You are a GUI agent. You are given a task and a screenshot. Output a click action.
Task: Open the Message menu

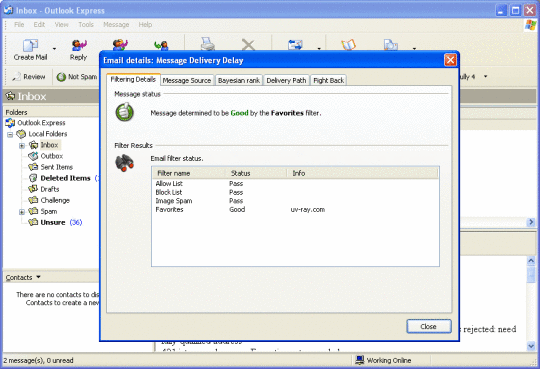coord(116,24)
